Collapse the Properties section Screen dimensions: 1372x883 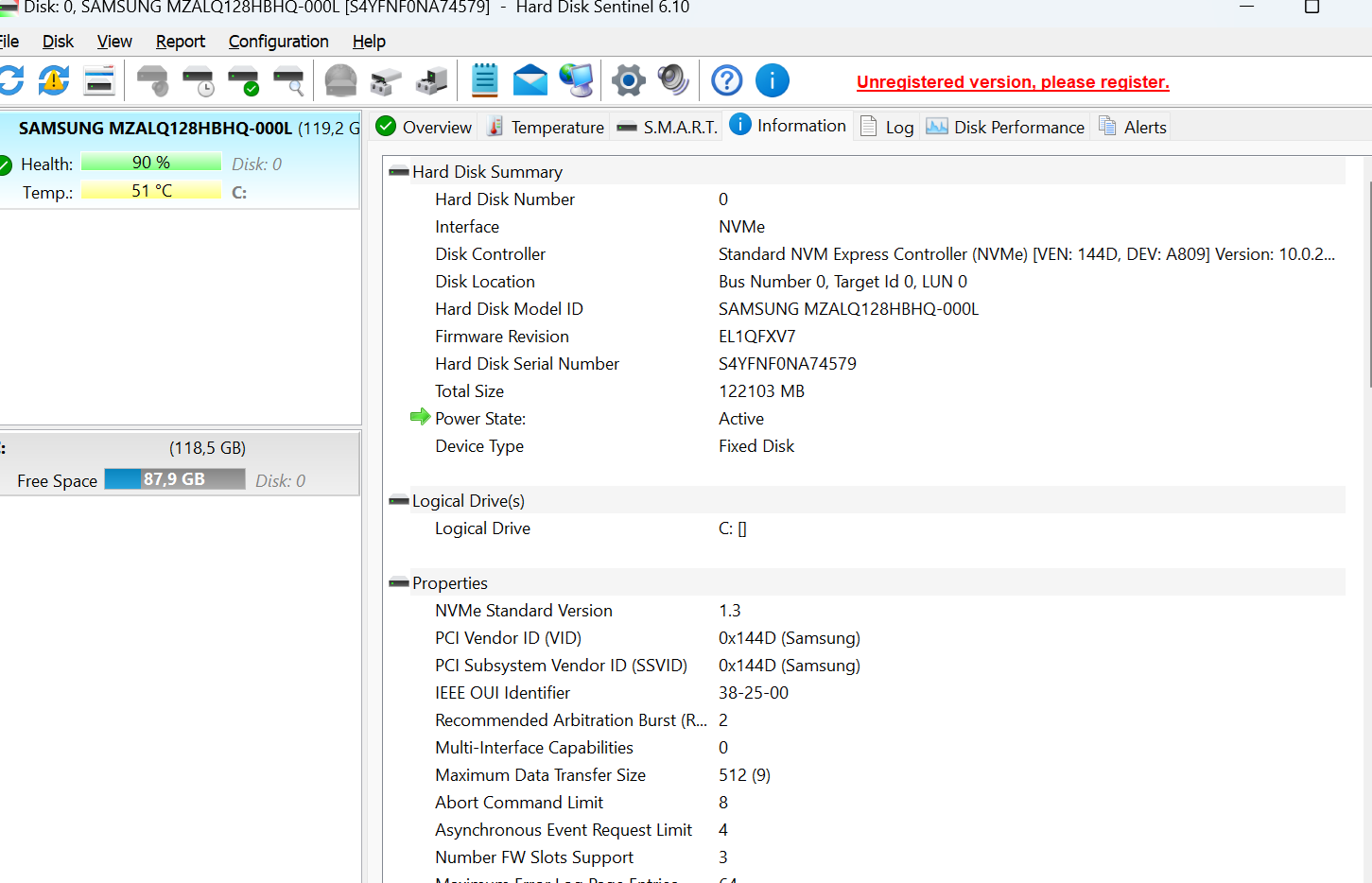coord(399,583)
